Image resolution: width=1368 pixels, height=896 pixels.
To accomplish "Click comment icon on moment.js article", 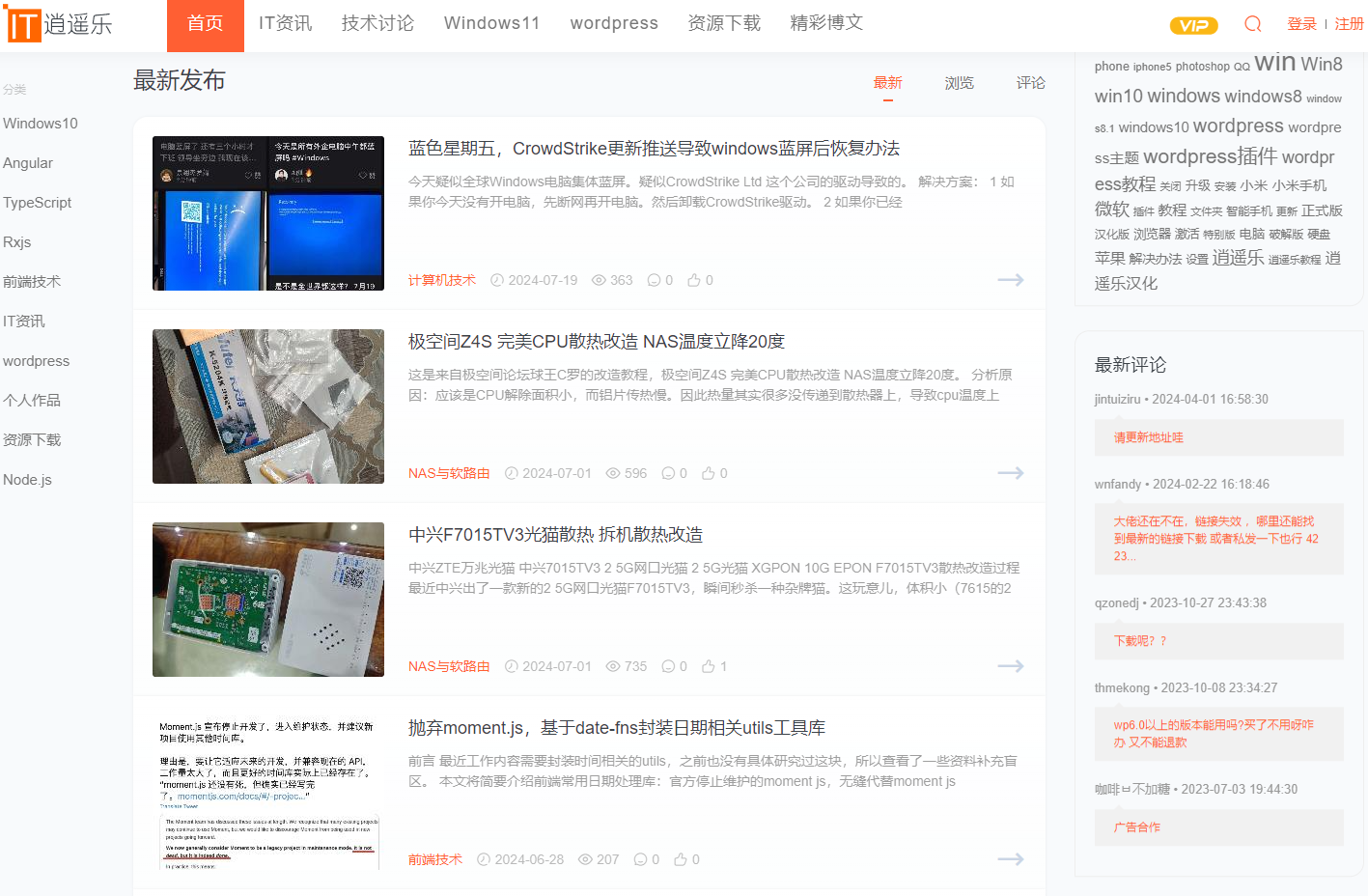I will click(640, 859).
